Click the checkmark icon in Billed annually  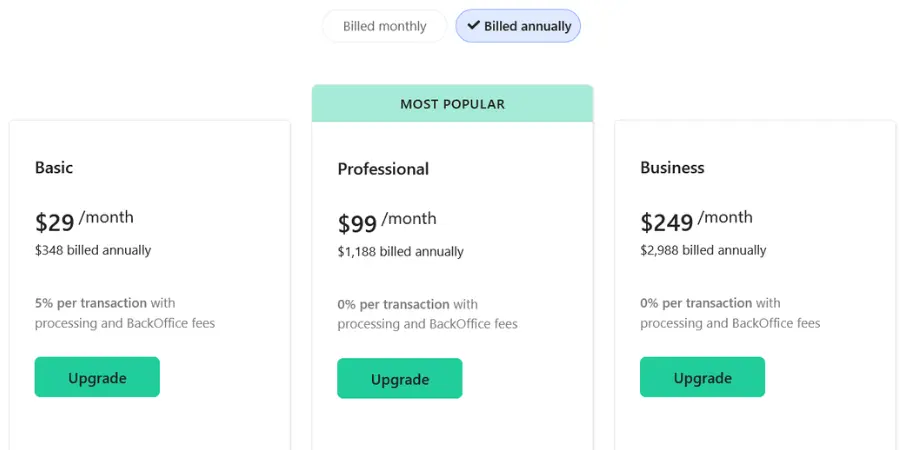tap(474, 25)
